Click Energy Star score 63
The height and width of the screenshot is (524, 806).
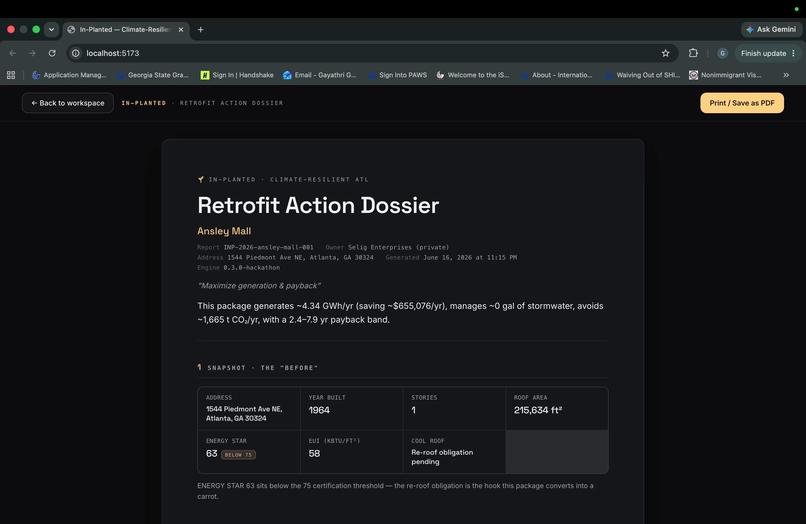(x=212, y=454)
